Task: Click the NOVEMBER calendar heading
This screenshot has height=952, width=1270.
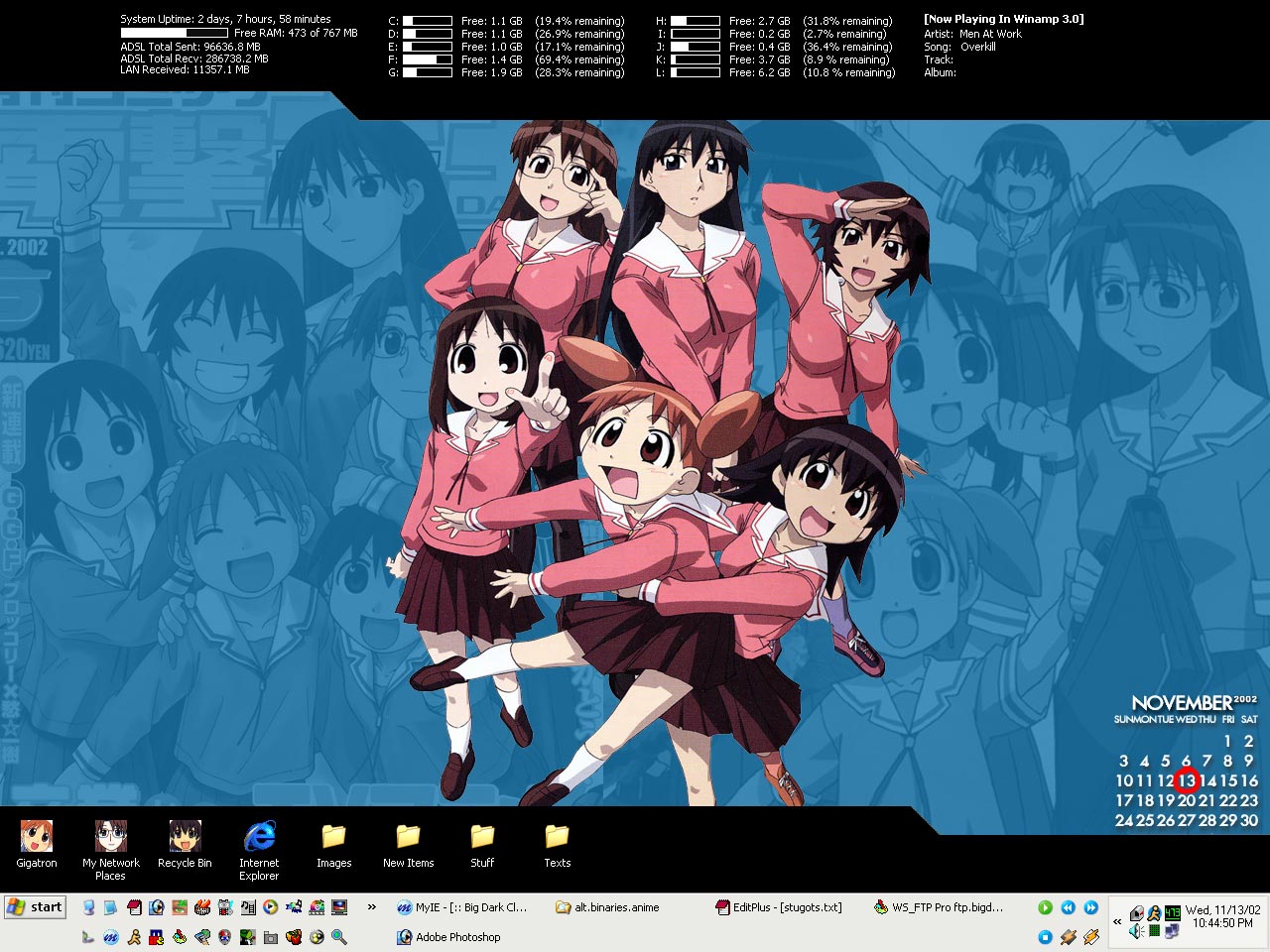Action: pyautogui.click(x=1182, y=702)
